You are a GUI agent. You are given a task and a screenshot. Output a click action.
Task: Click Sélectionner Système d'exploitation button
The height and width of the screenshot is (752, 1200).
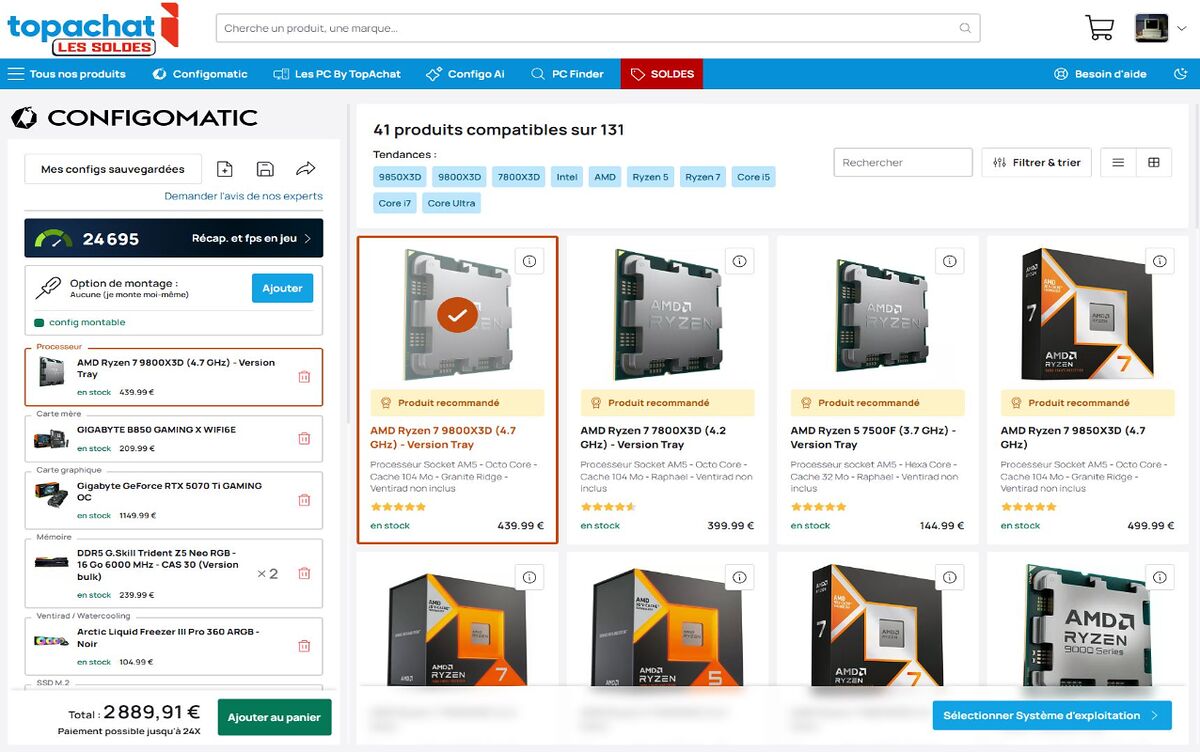1052,715
